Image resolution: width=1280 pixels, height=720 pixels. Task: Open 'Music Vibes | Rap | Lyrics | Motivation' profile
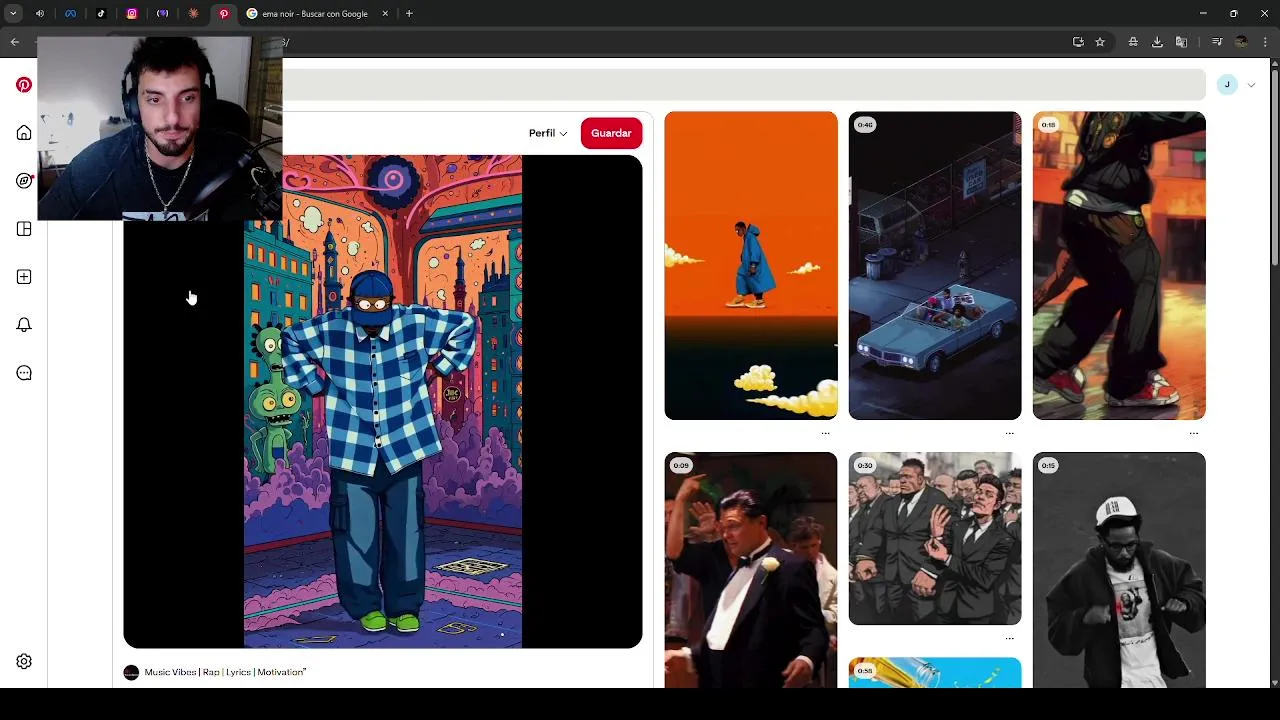point(225,672)
